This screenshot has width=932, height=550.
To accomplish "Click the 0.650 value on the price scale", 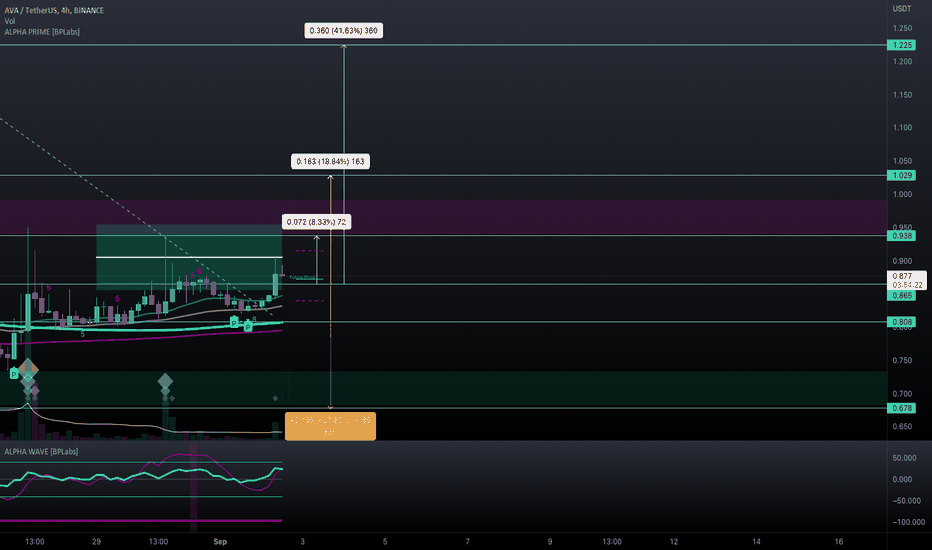I will (x=902, y=426).
